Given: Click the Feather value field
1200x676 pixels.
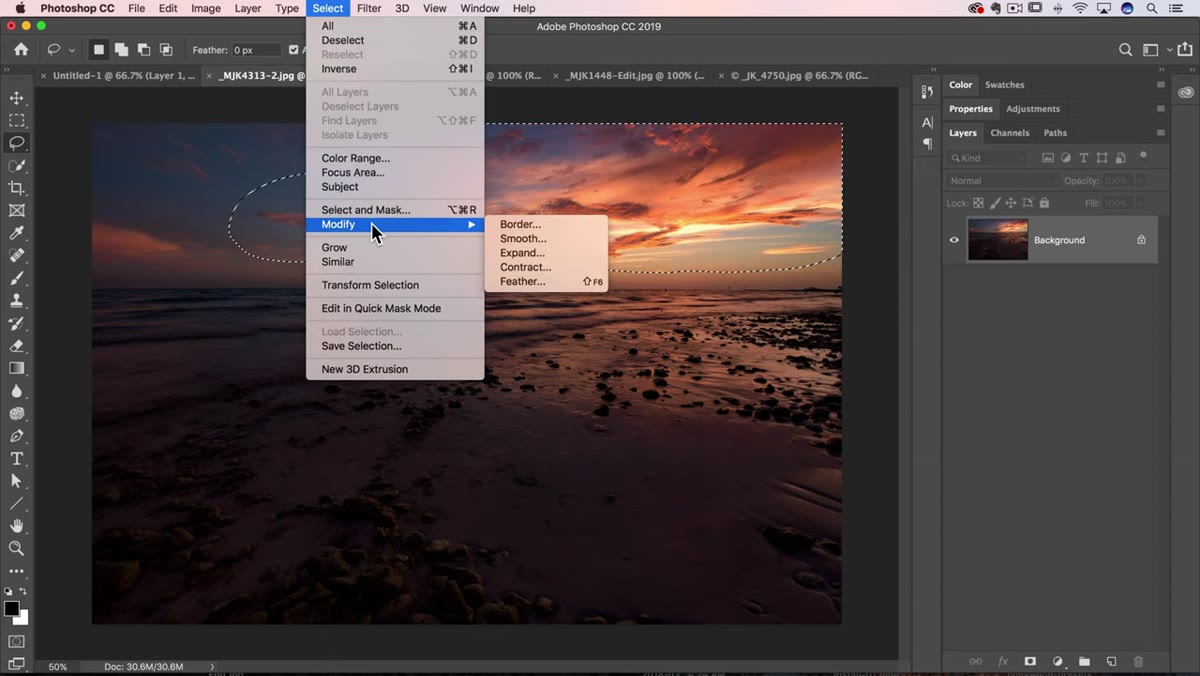Looking at the screenshot, I should pos(256,50).
